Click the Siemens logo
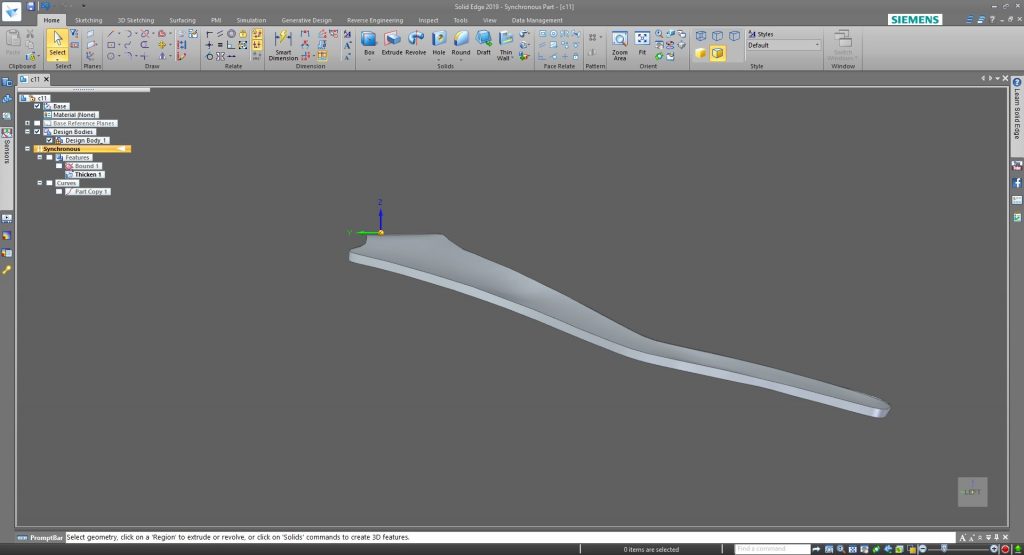The image size is (1024, 555). (x=915, y=20)
